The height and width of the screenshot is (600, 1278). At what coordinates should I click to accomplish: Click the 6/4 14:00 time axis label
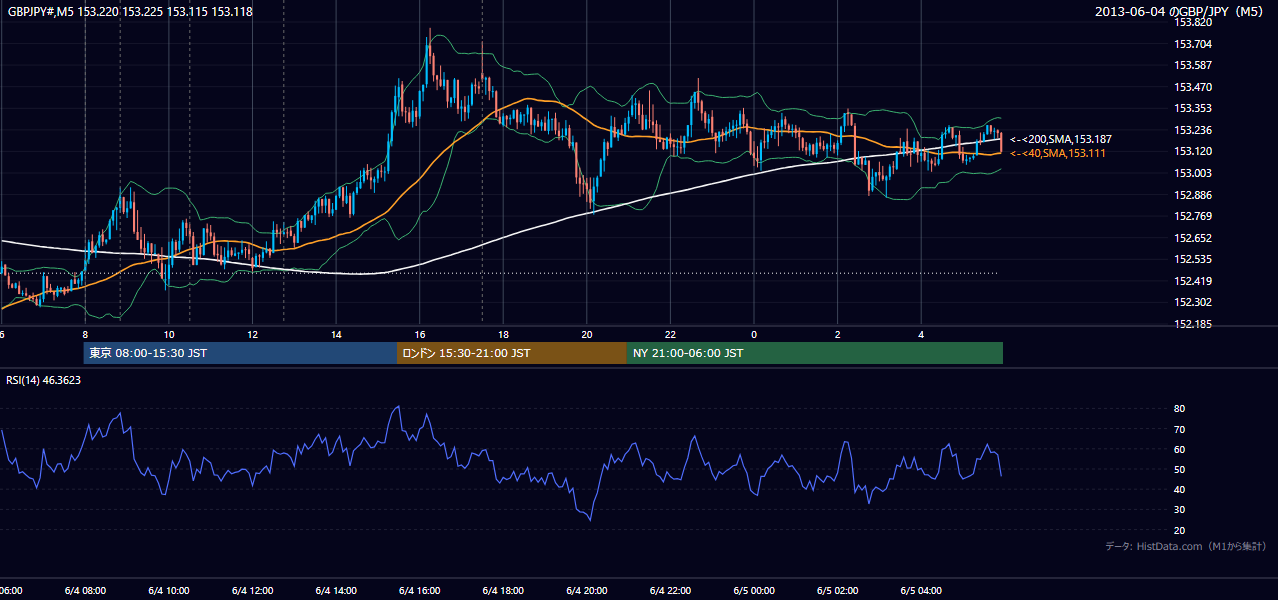(336, 591)
